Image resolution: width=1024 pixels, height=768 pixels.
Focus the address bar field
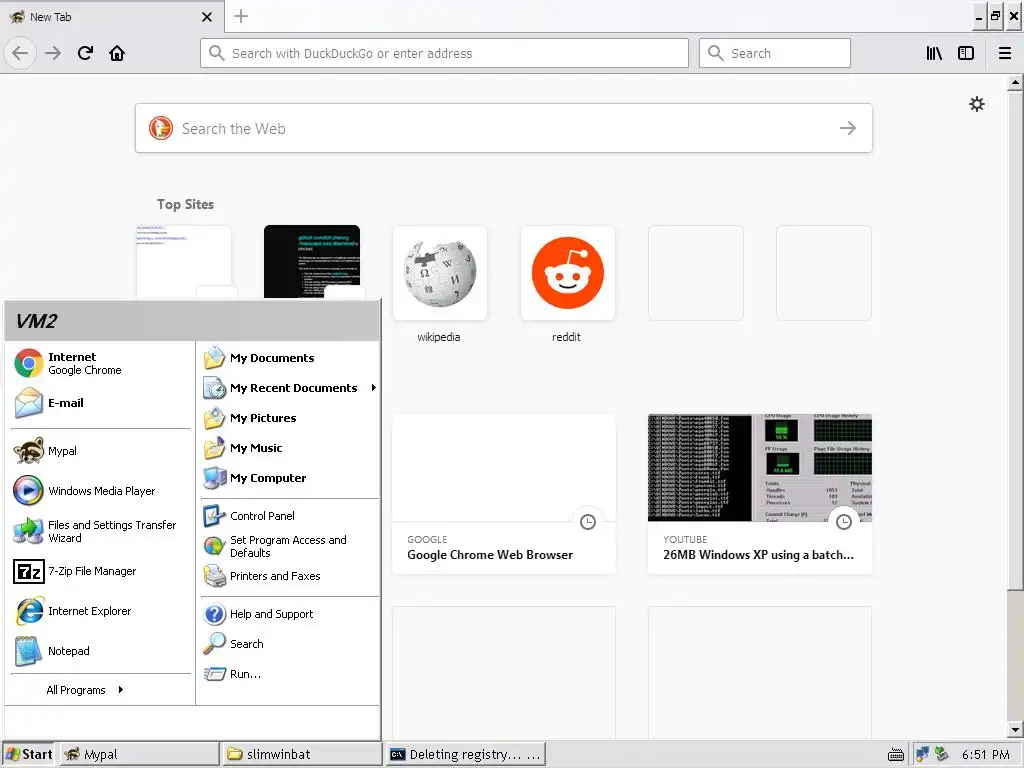444,53
